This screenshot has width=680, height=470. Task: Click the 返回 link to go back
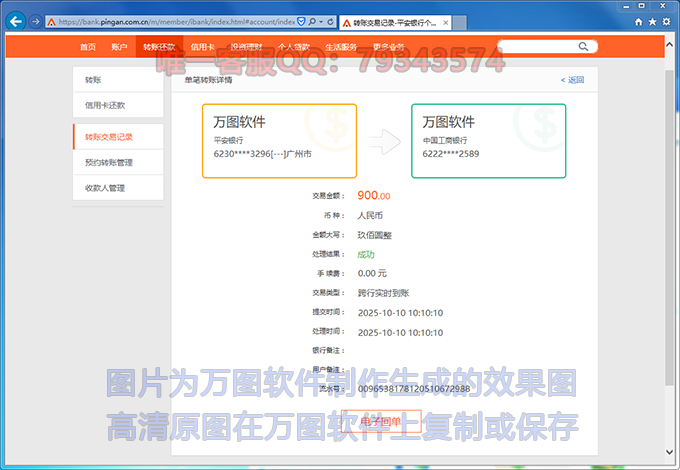click(572, 80)
